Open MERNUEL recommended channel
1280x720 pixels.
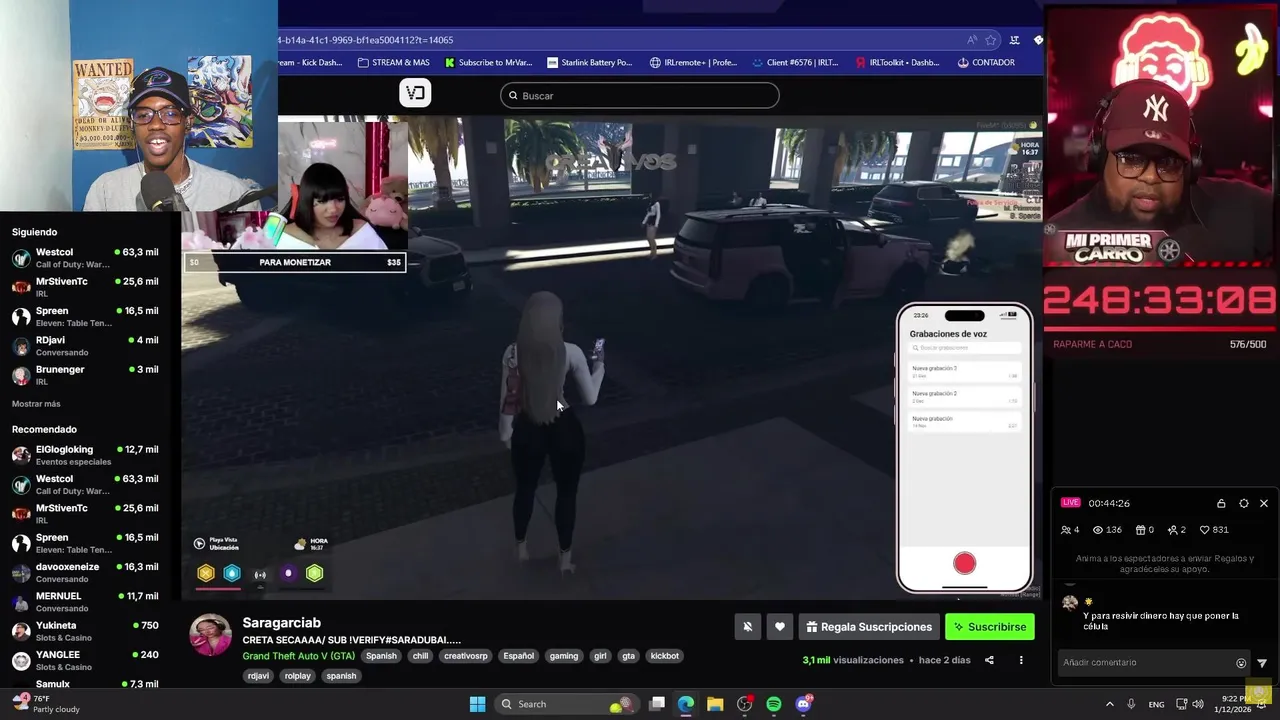click(85, 602)
